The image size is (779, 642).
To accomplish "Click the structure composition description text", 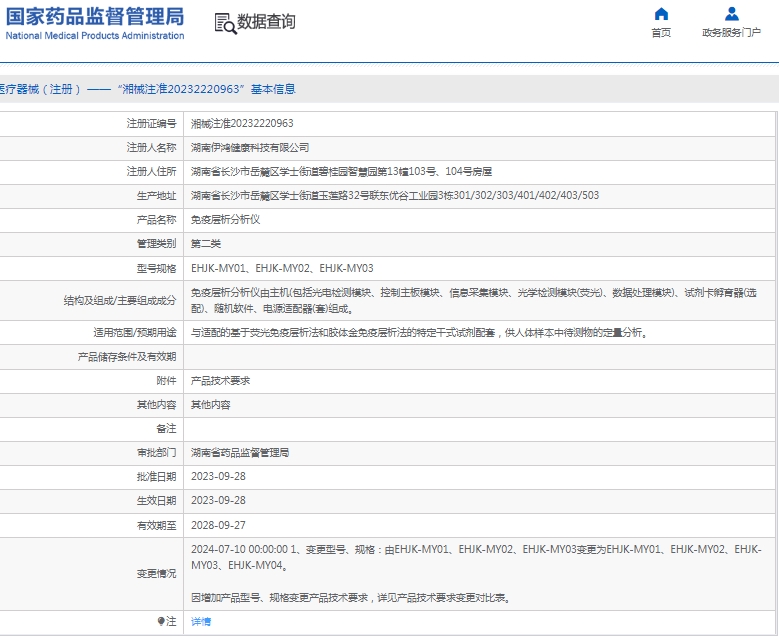I will 474,301.
